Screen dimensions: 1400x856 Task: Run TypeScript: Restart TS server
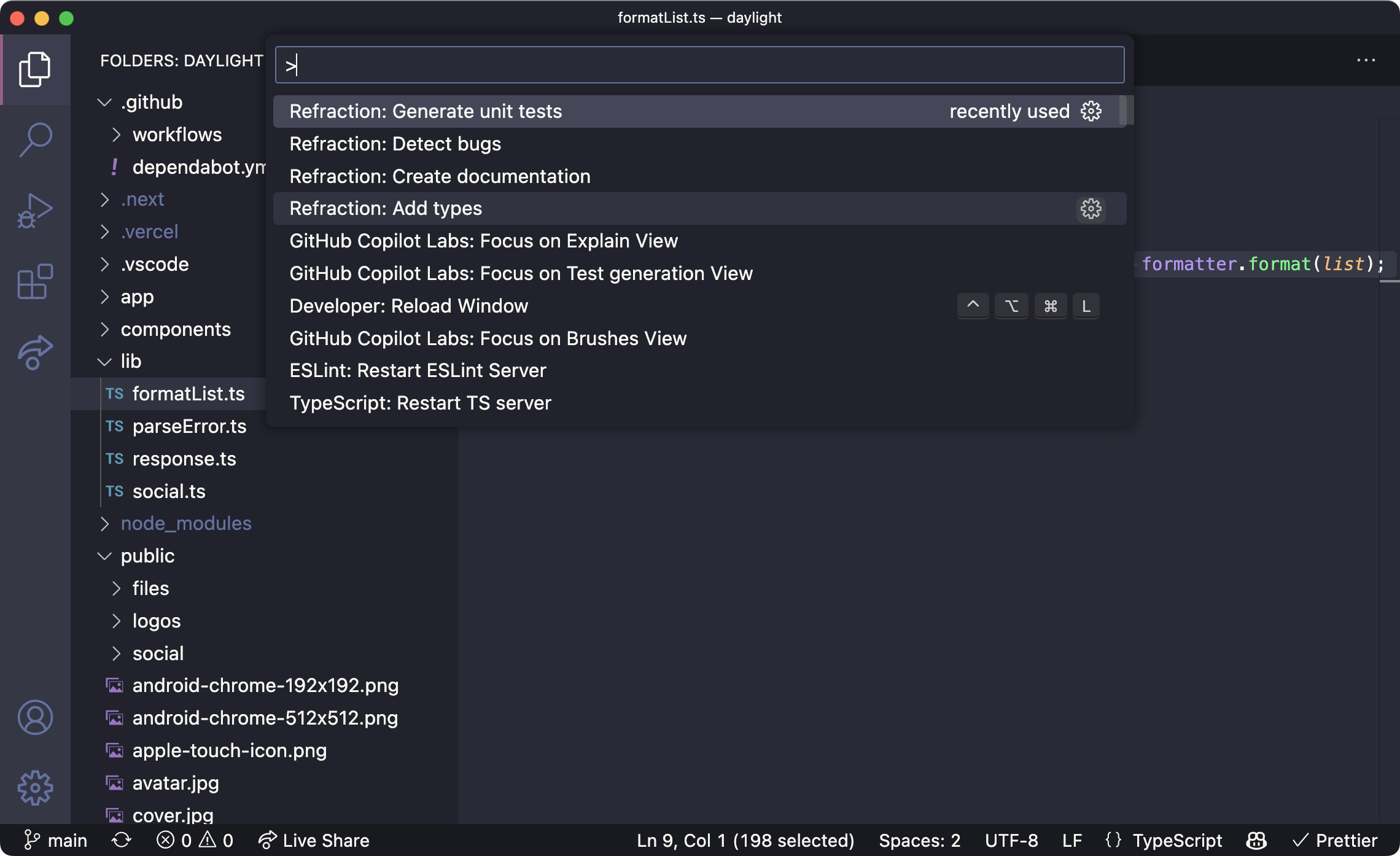699,403
